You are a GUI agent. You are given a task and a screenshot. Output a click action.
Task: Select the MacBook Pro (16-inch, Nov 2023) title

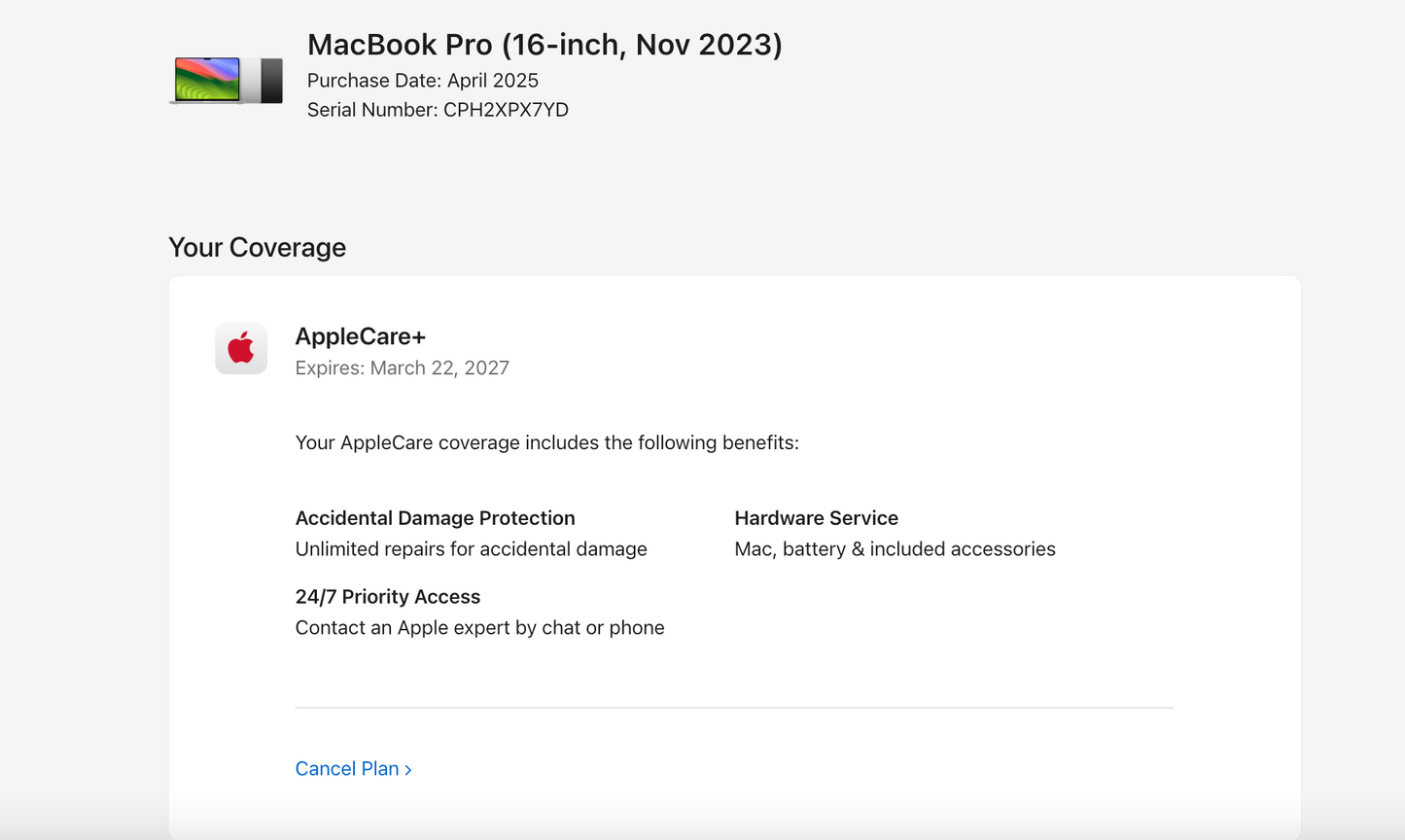coord(544,45)
